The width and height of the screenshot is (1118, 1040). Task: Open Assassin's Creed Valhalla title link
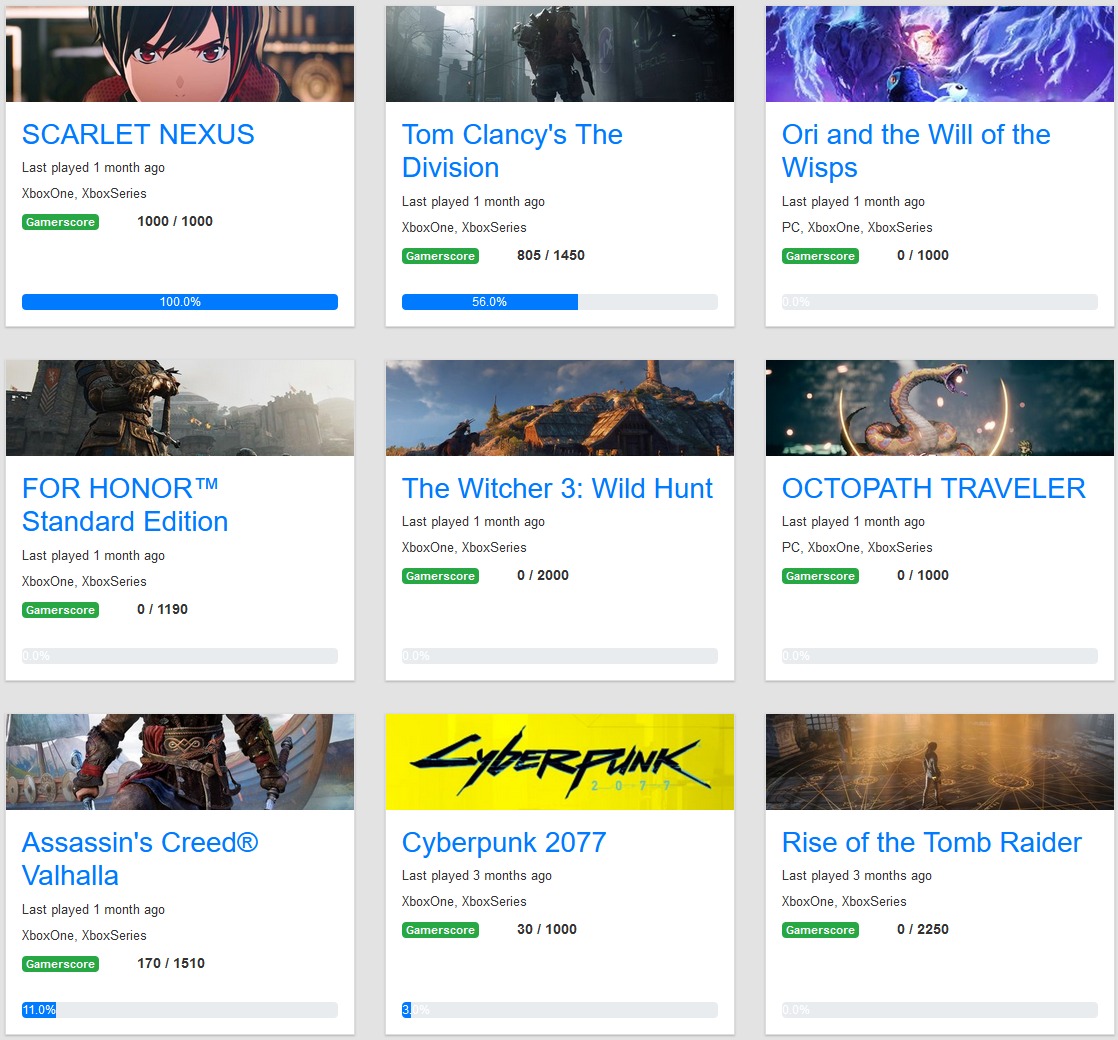tap(140, 859)
